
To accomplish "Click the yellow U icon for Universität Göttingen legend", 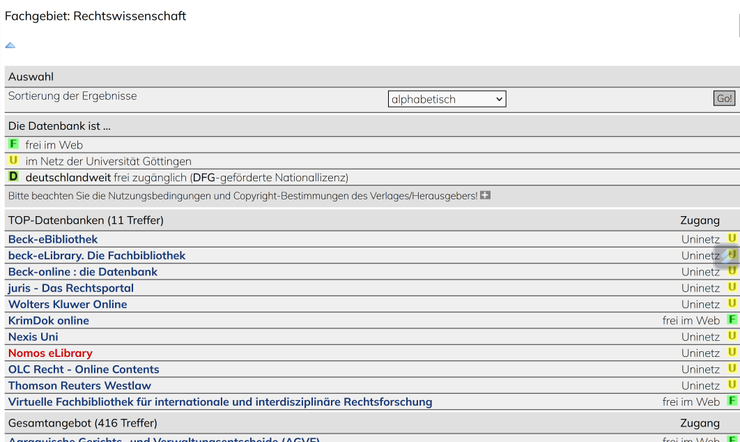I will [13, 160].
